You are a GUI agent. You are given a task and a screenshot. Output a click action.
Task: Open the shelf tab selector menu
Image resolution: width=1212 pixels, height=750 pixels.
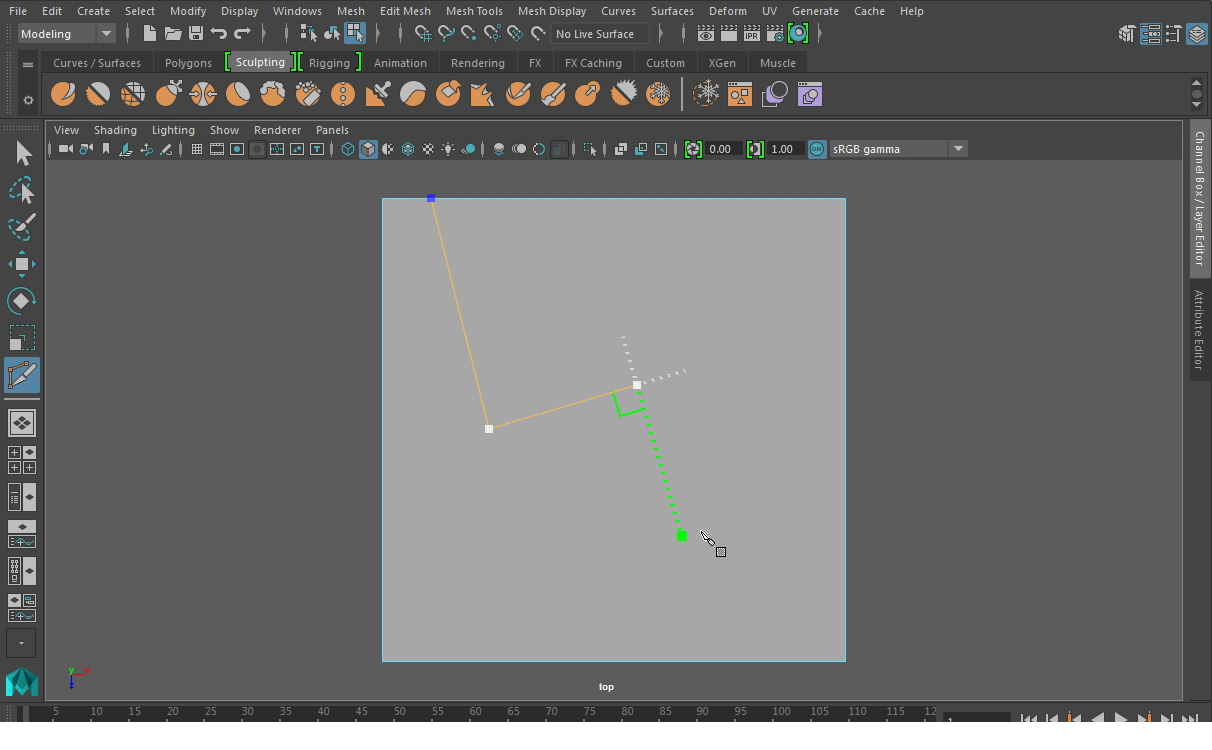click(28, 64)
